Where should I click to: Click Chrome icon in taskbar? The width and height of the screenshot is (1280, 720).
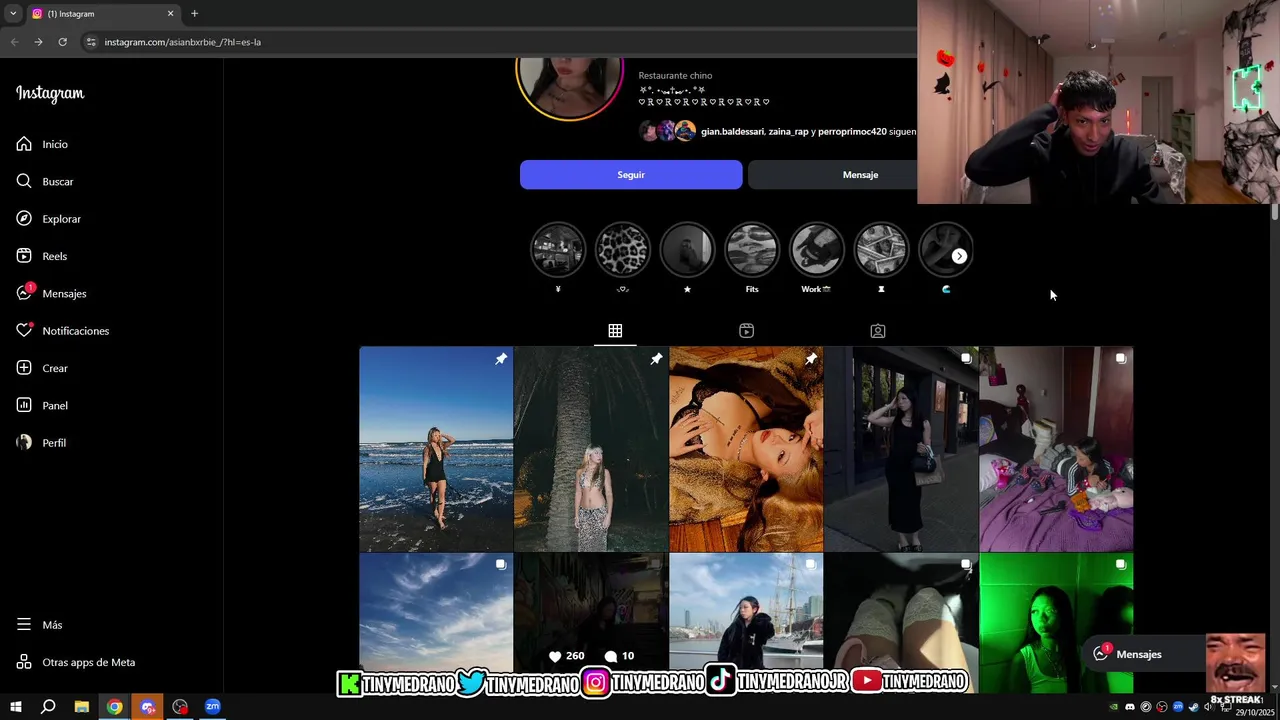(x=115, y=707)
